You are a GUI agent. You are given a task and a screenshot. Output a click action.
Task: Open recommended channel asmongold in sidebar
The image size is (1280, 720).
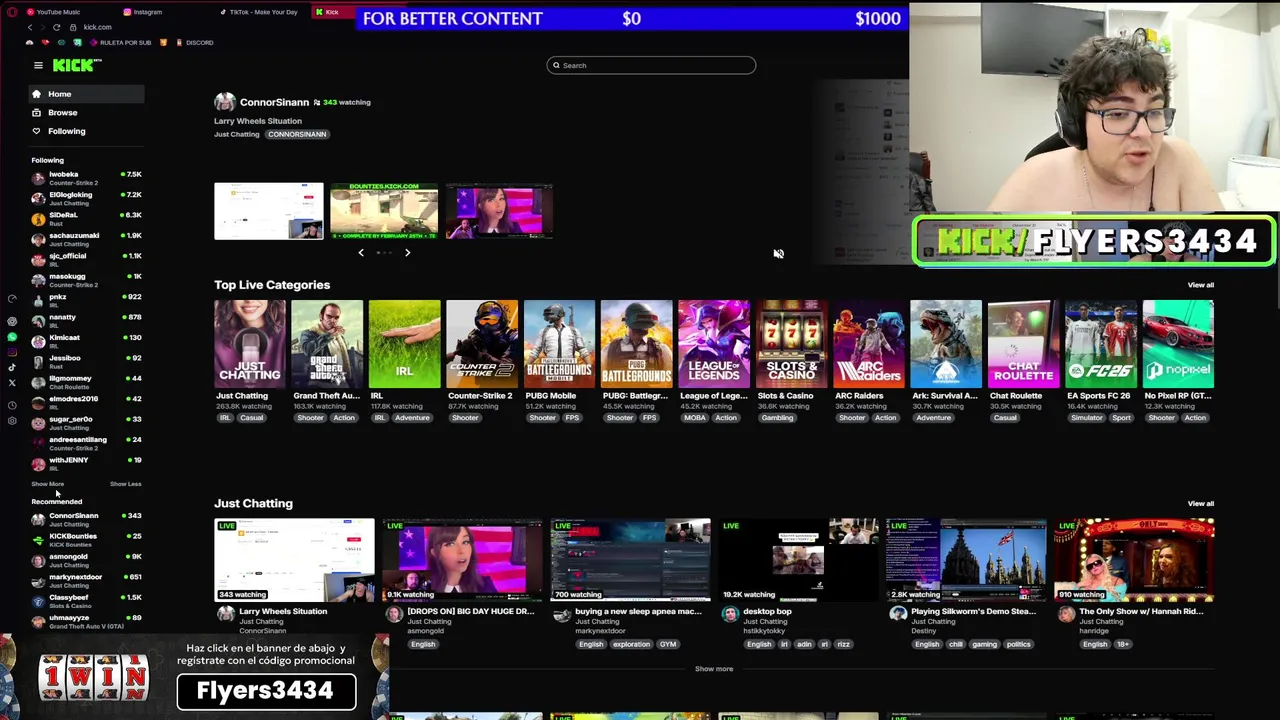pyautogui.click(x=87, y=560)
